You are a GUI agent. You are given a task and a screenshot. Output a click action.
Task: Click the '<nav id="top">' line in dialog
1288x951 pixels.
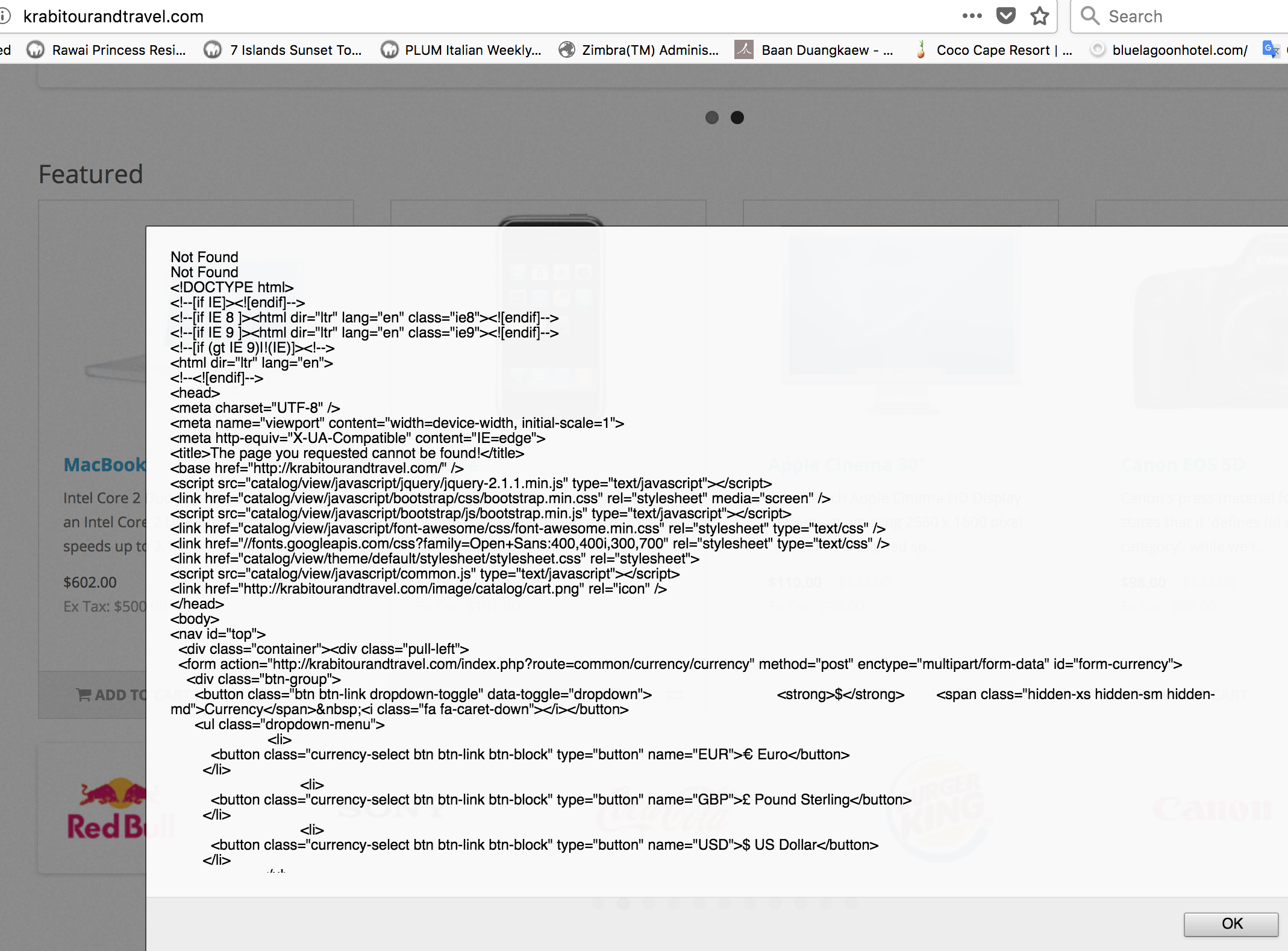coord(217,634)
